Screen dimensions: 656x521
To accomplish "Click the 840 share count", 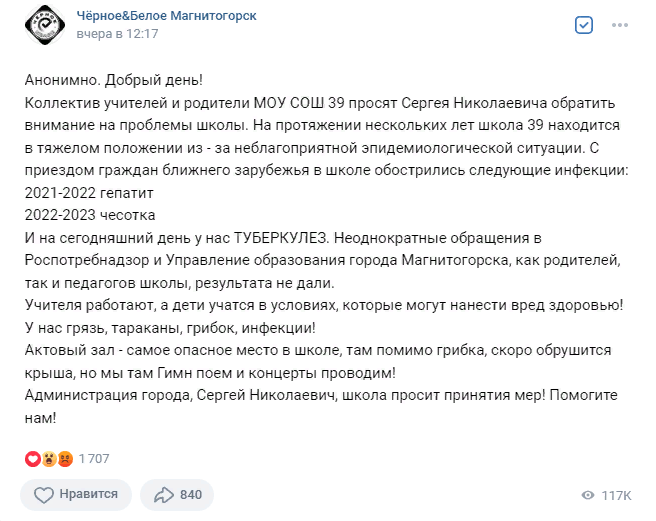I will [190, 495].
